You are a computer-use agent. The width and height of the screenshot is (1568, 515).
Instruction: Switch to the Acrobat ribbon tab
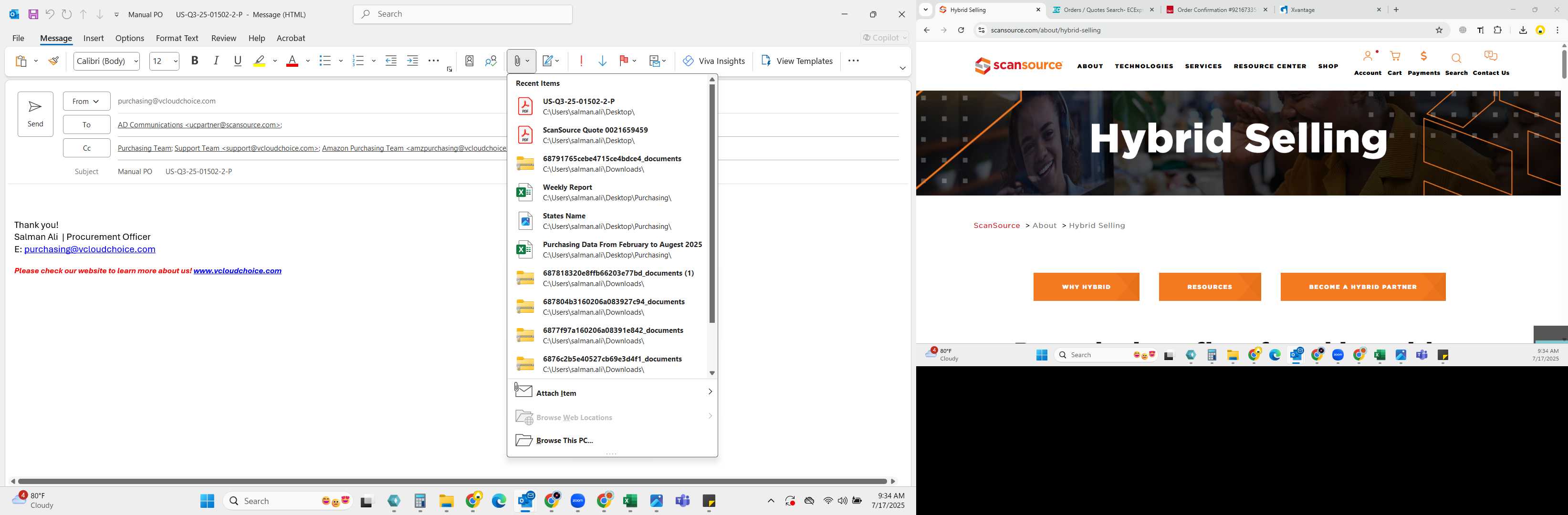(291, 38)
